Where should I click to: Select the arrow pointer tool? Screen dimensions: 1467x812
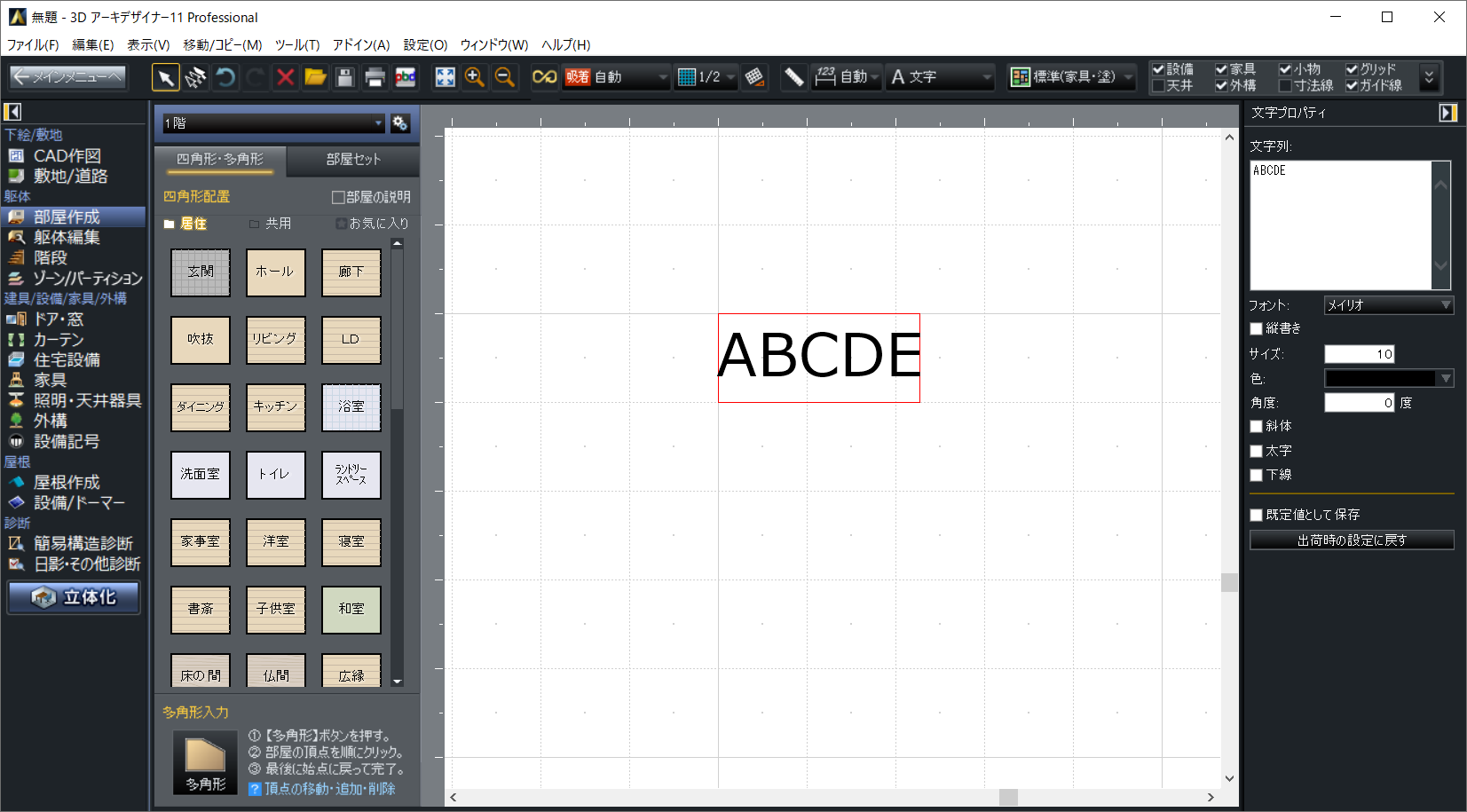(165, 78)
